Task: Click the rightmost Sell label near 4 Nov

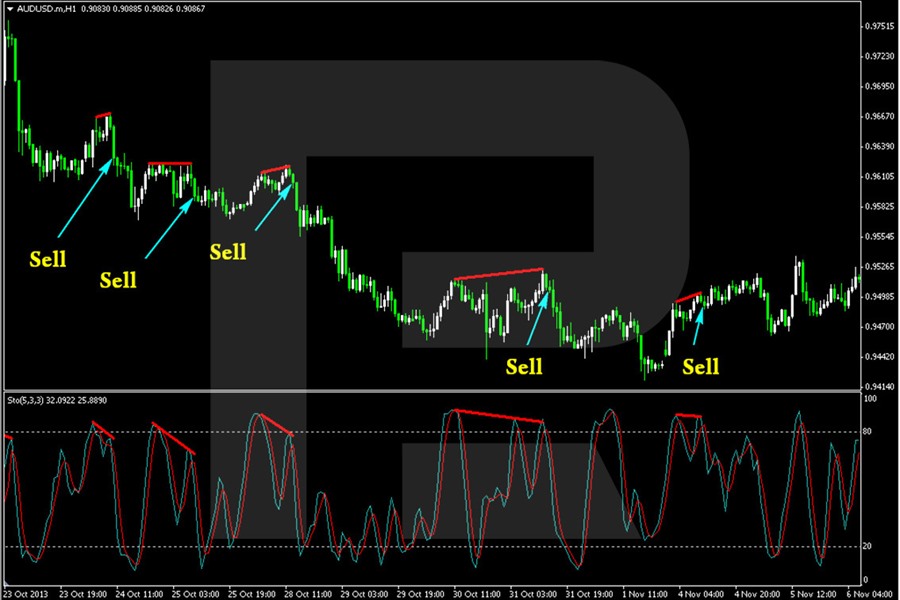Action: pyautogui.click(x=700, y=367)
